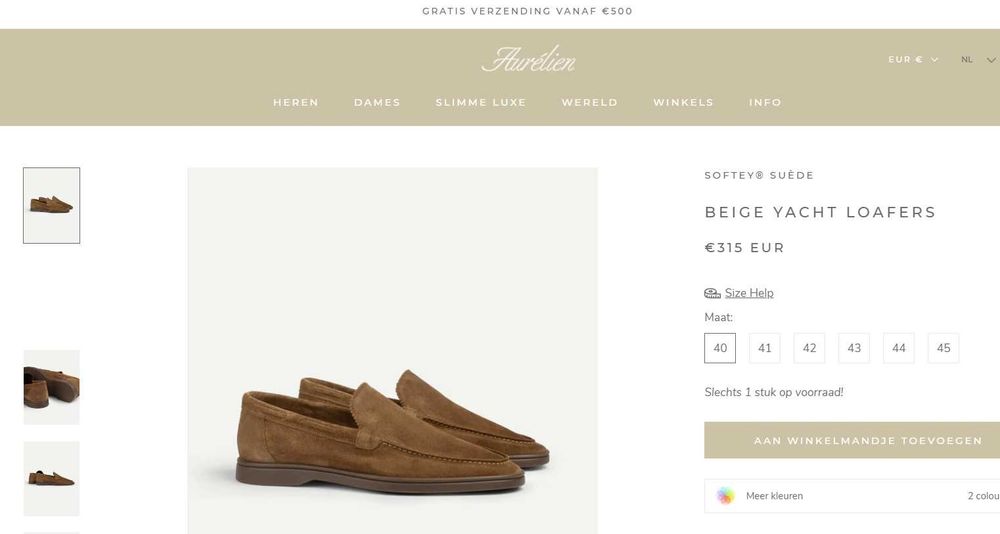Click the Size Help ruler icon
This screenshot has height=534, width=1000.
click(712, 293)
